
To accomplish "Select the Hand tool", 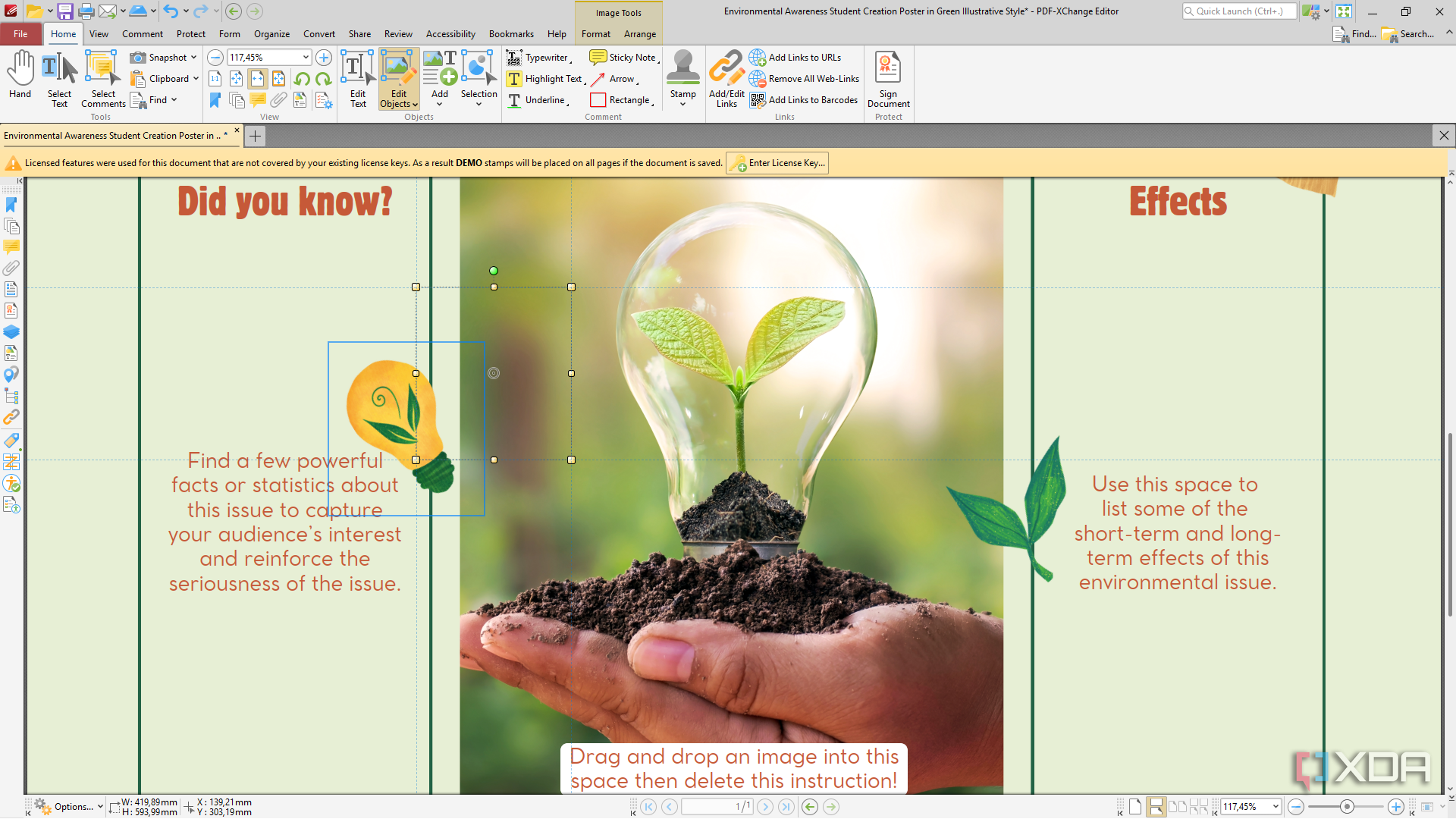I will [x=20, y=76].
